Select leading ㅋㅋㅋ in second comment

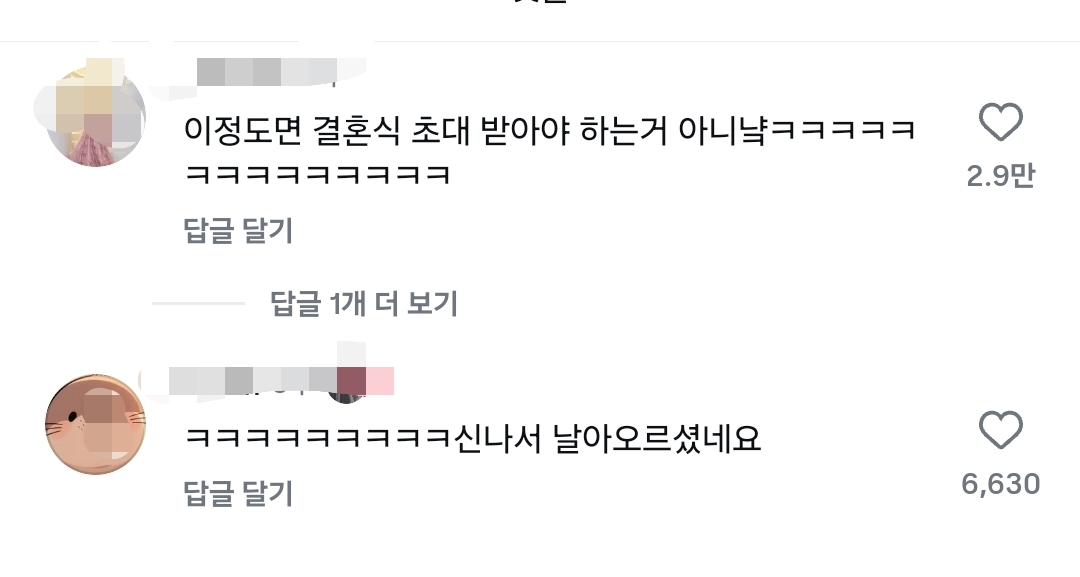[x=318, y=438]
